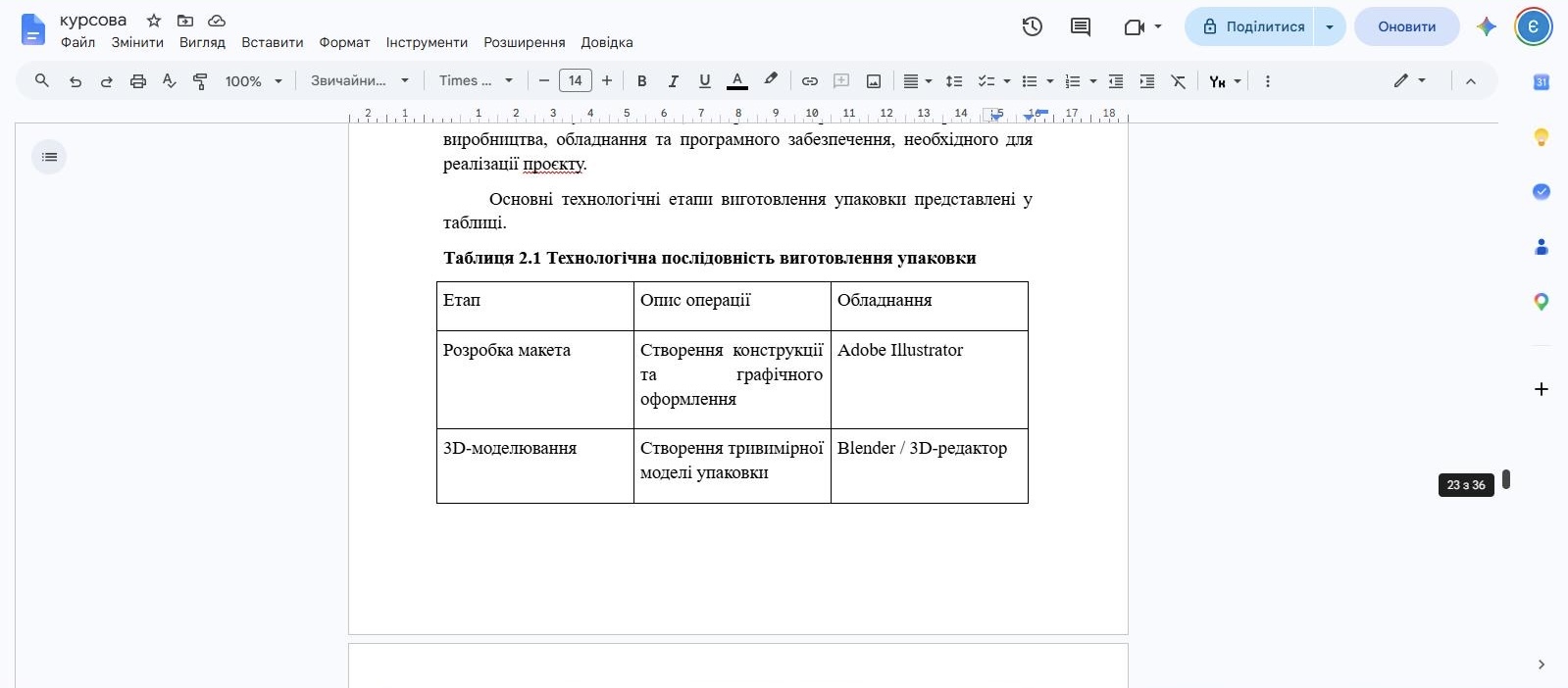Viewport: 1568px width, 688px height.
Task: Open Google Calendar side panel
Action: click(x=1542, y=82)
